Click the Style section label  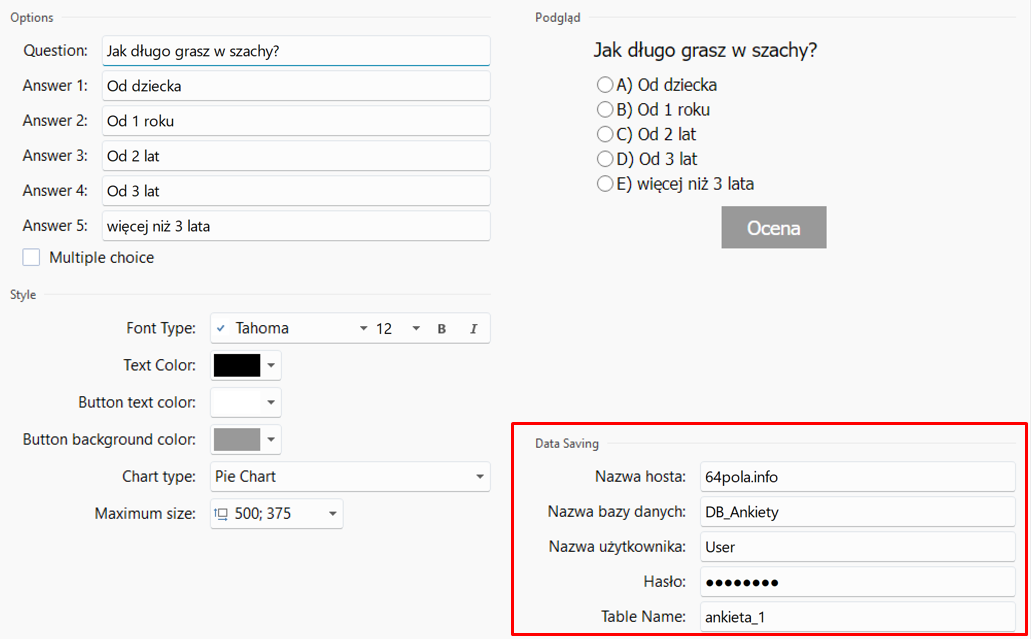(x=23, y=295)
